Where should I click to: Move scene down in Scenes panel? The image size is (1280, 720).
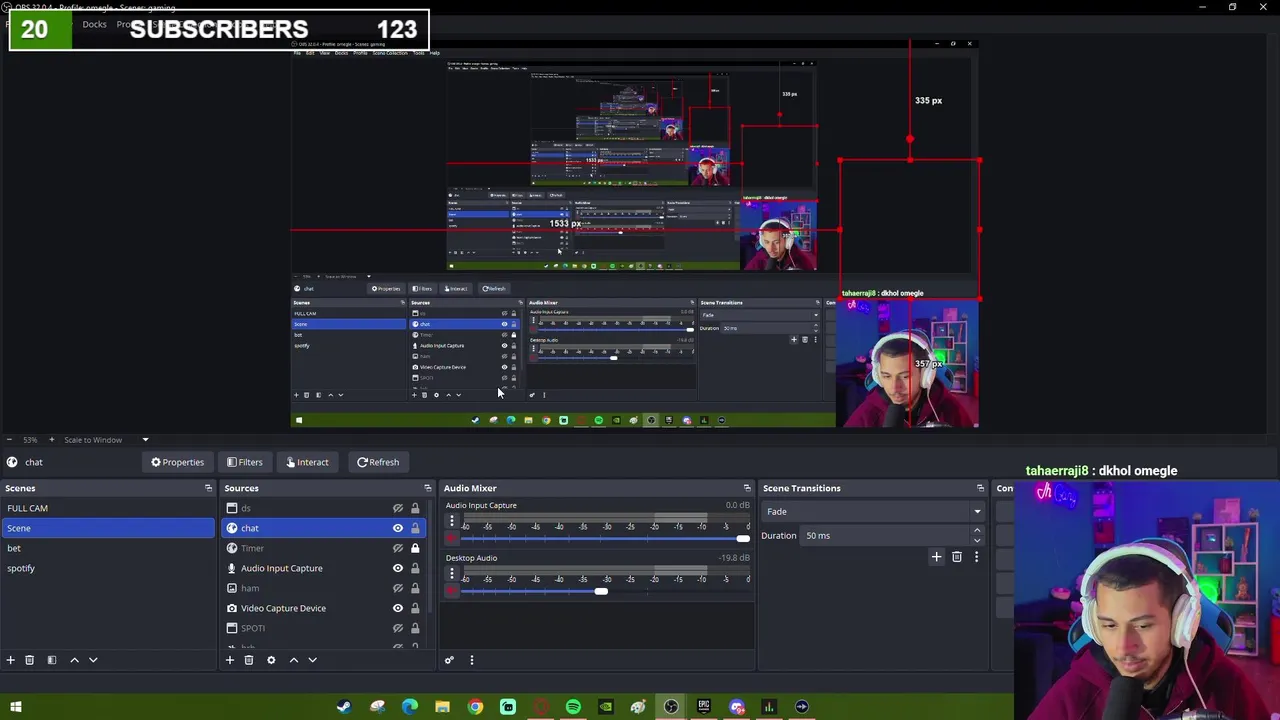[93, 660]
